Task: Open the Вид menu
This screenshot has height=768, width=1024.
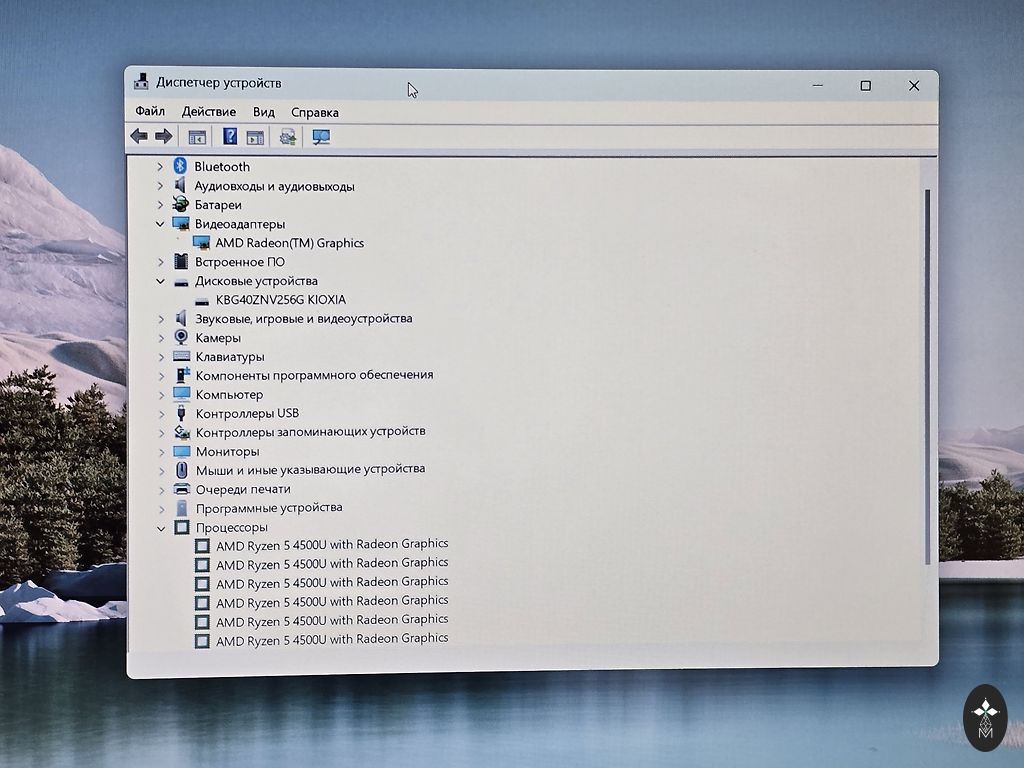Action: (x=264, y=112)
